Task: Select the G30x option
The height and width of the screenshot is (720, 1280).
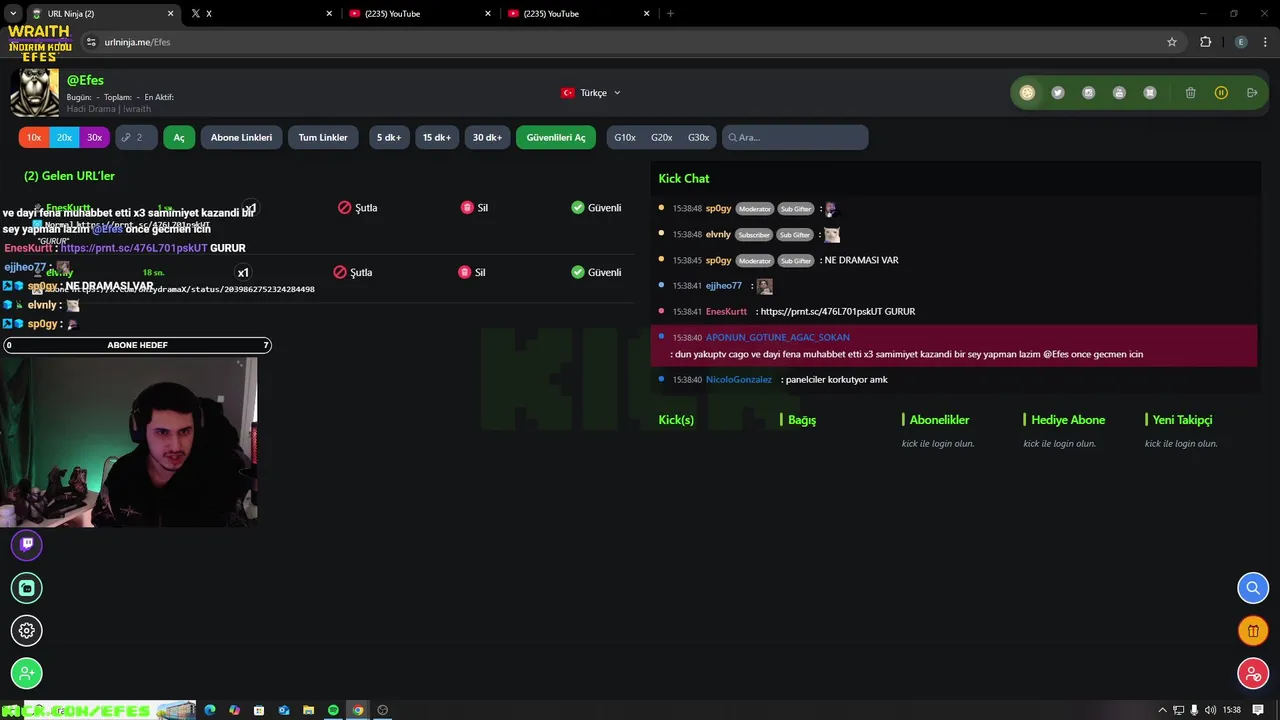Action: pos(698,138)
